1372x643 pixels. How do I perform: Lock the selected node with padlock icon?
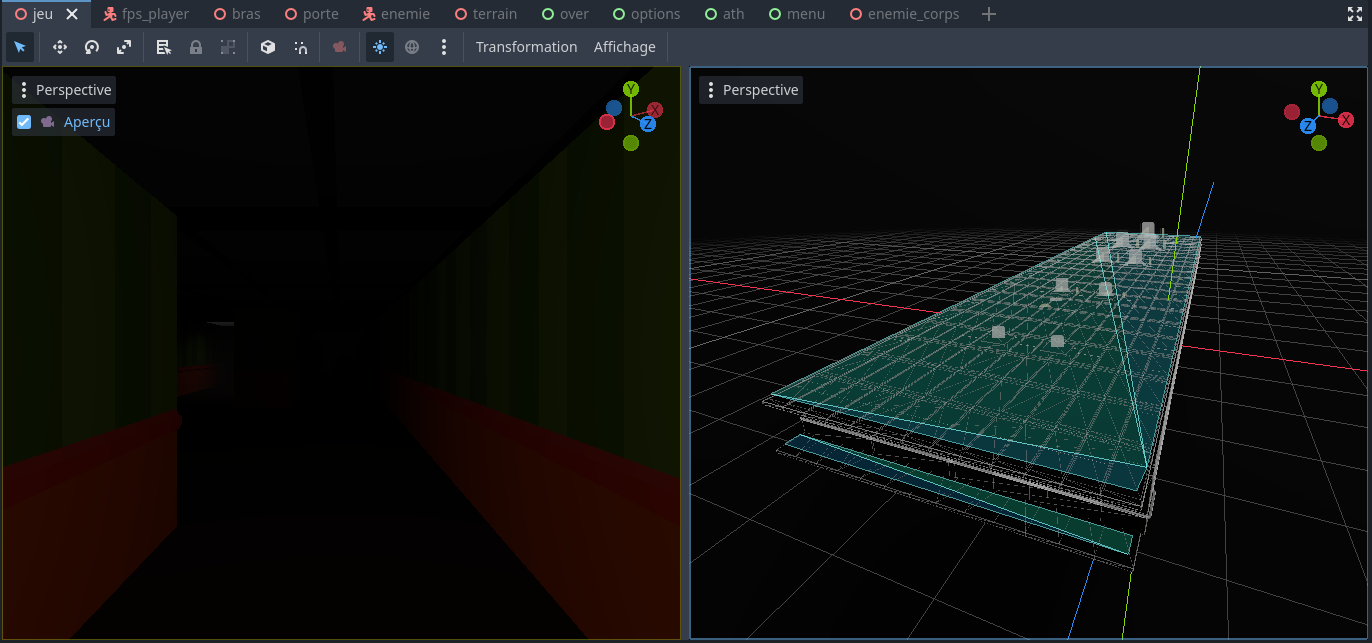tap(196, 47)
